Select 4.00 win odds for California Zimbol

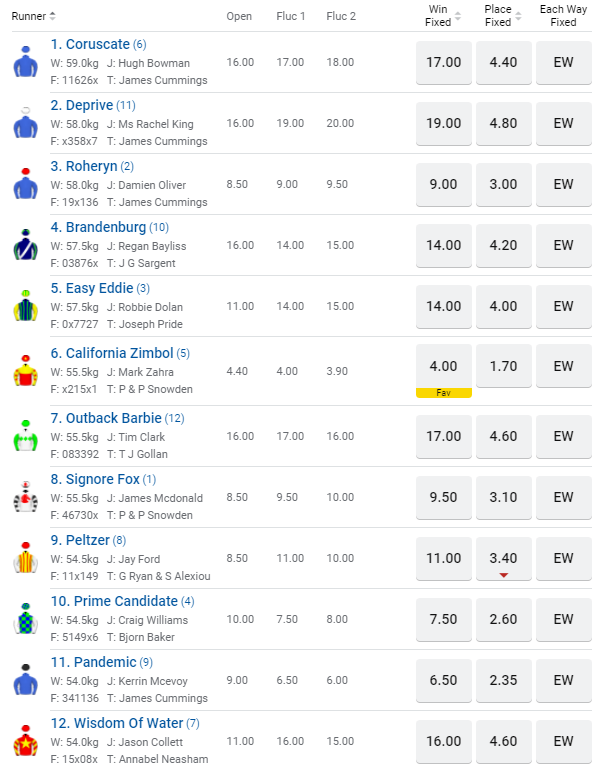click(443, 366)
